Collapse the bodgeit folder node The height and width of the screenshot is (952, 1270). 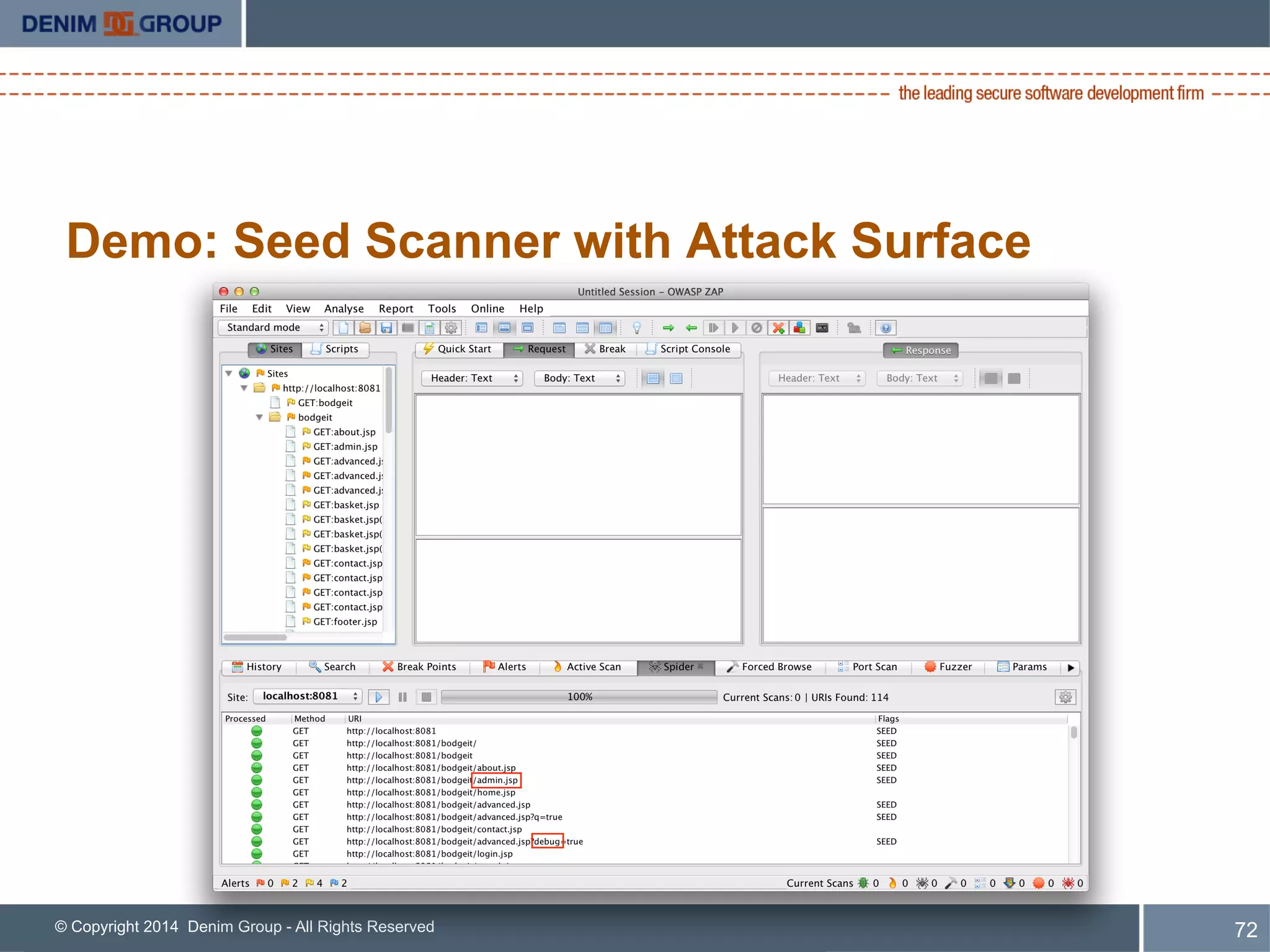point(260,418)
